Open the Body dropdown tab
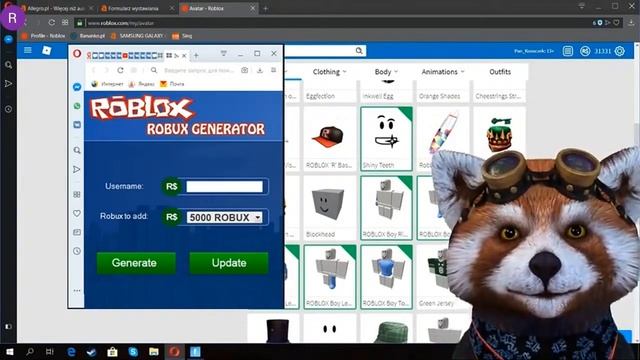This screenshot has width=640, height=360. tap(386, 72)
